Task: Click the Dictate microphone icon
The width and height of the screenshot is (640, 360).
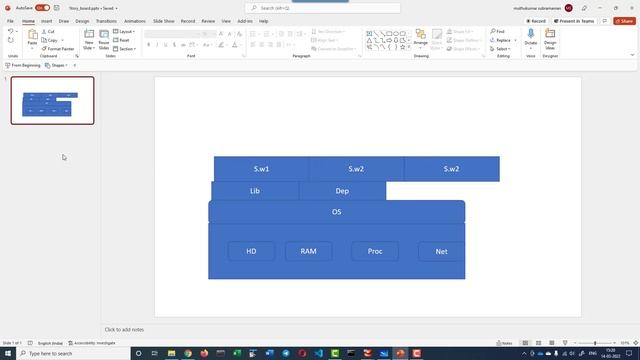Action: [x=531, y=34]
